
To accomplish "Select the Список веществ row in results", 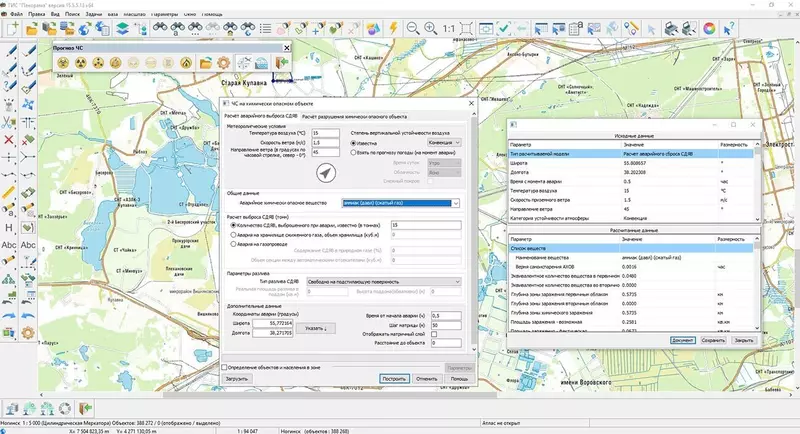I will tap(631, 248).
